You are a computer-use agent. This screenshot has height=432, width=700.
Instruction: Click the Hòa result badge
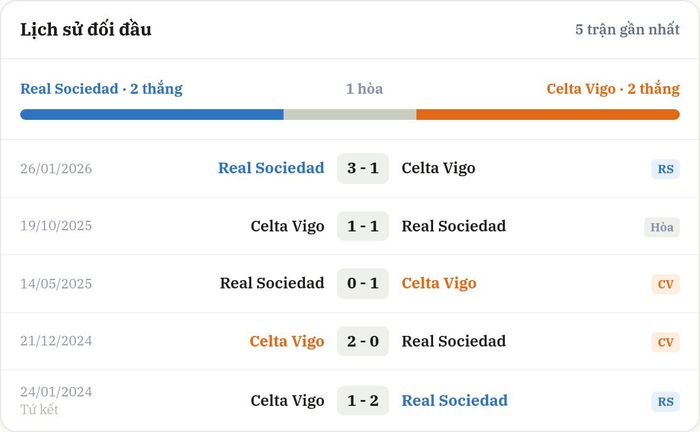[662, 227]
